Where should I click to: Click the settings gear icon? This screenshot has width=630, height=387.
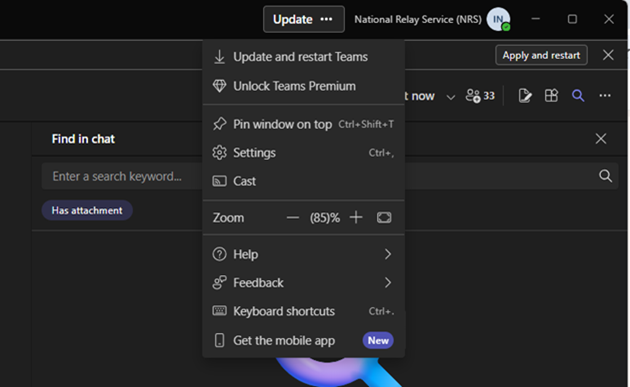(x=219, y=153)
